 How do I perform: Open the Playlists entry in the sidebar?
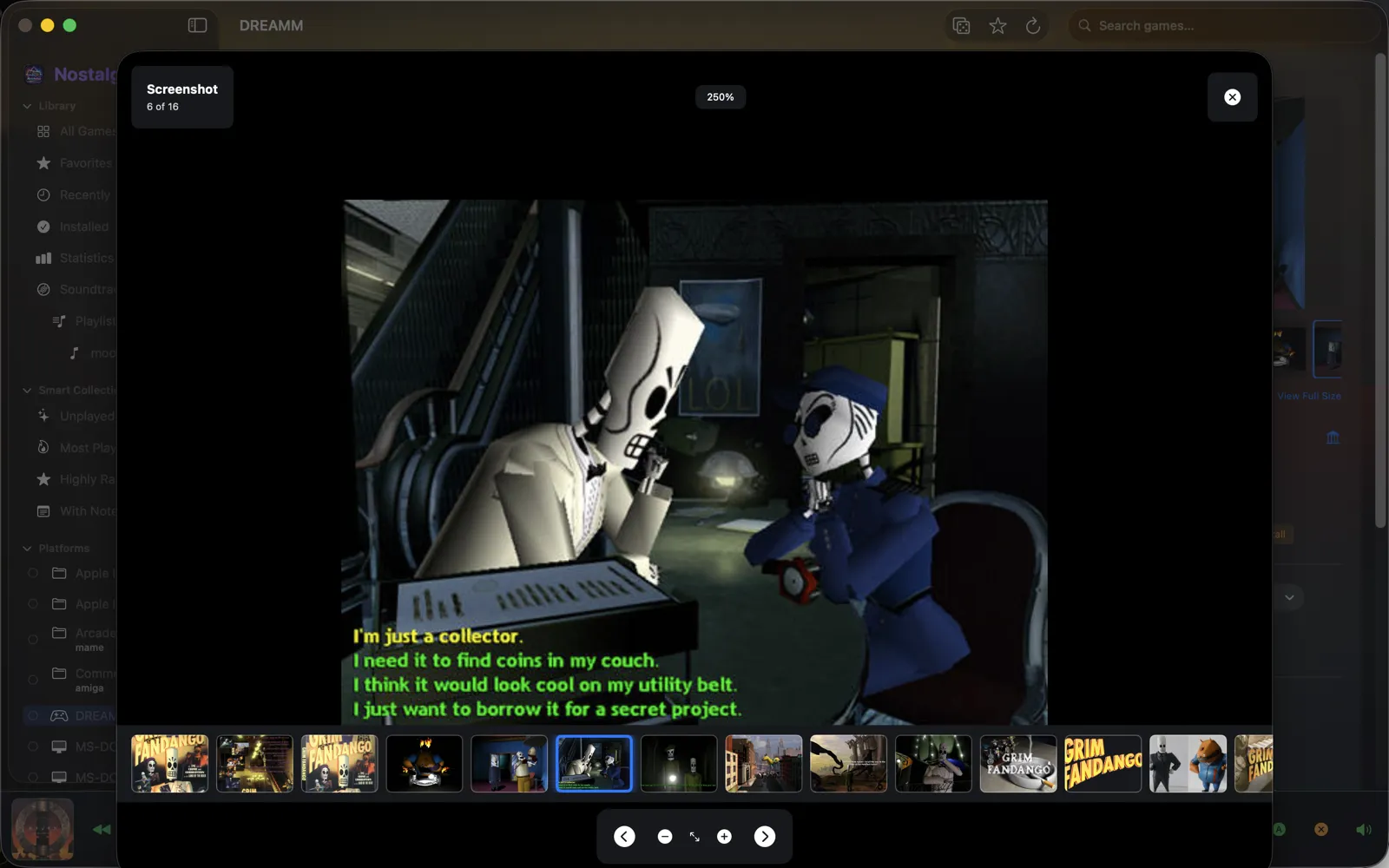point(82,321)
